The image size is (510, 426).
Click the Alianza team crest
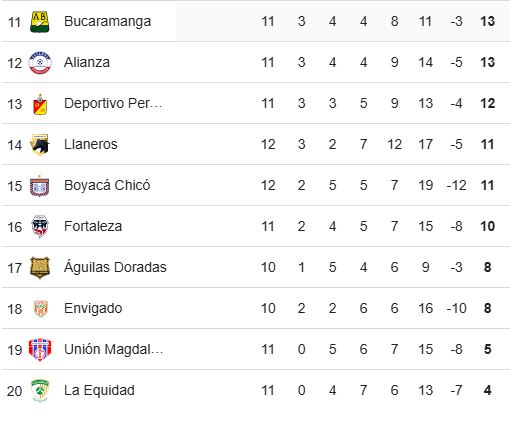(x=40, y=63)
